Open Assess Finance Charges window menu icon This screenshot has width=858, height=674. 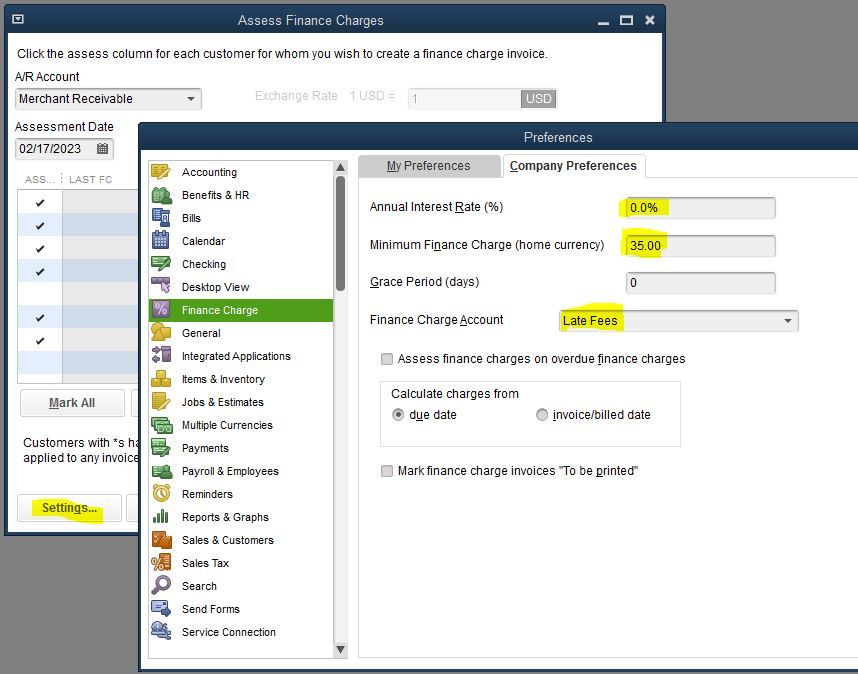click(x=18, y=20)
